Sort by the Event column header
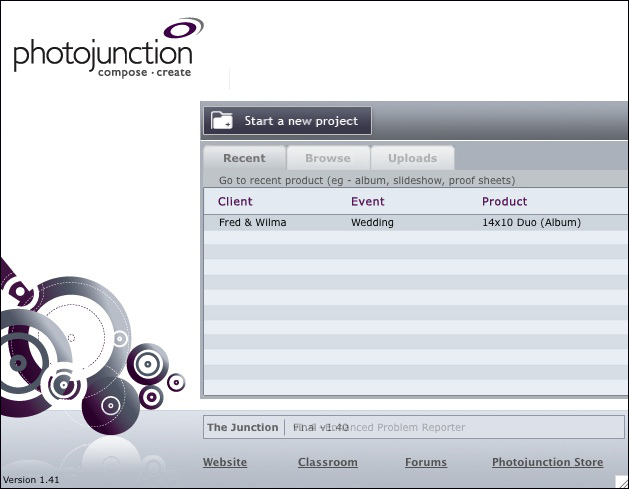Viewport: 629px width, 489px height. (367, 201)
